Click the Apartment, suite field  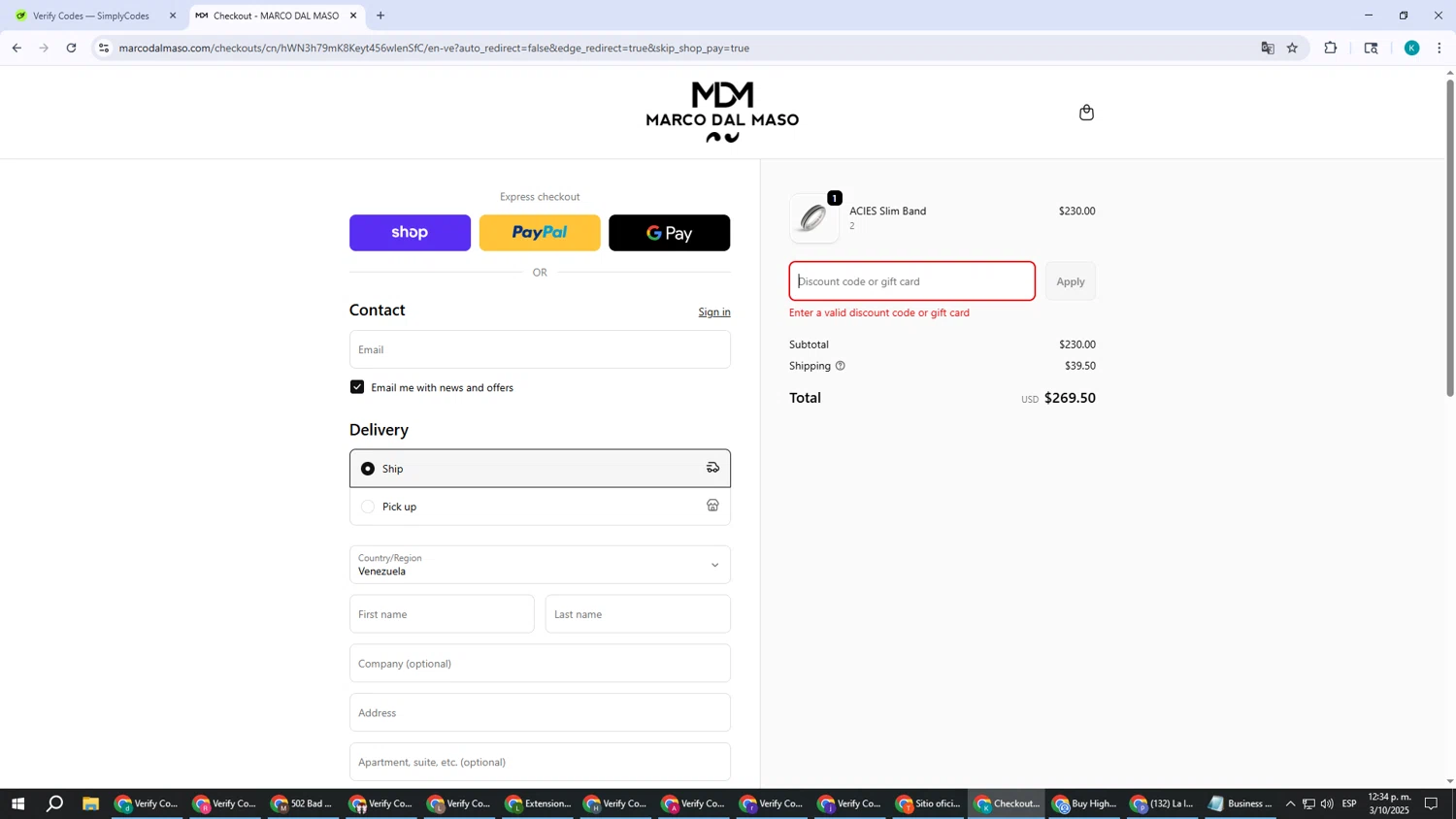tap(540, 762)
